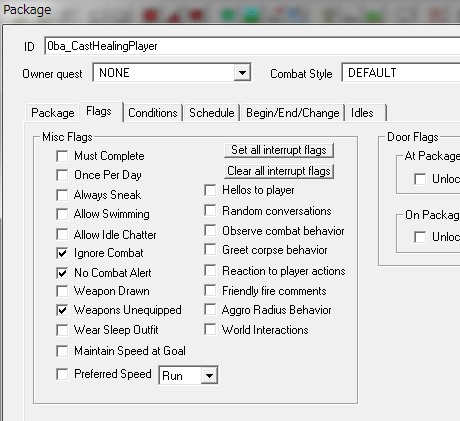Open the Combat Style DEFAULT combo box
The image size is (460, 421).
coord(401,73)
